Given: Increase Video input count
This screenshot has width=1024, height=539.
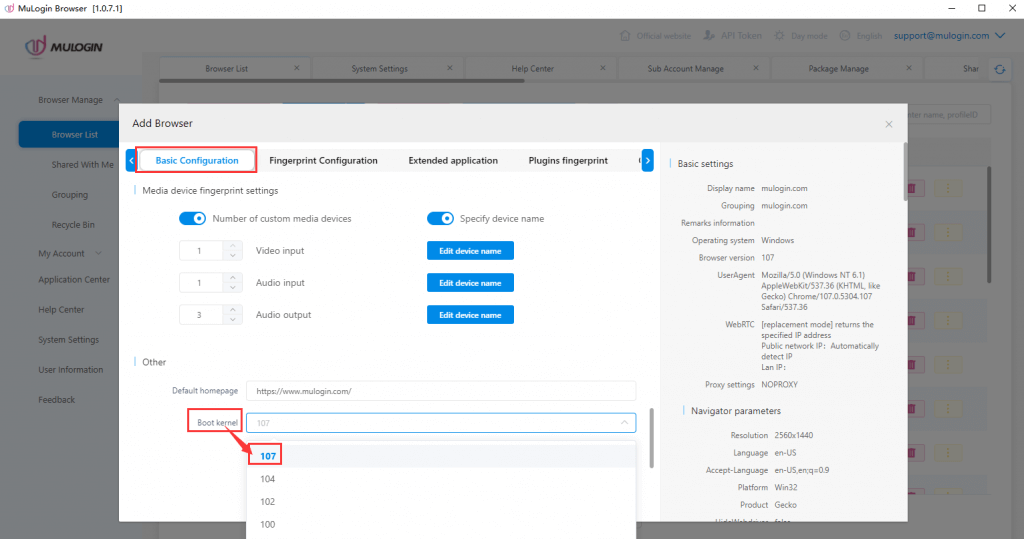Looking at the screenshot, I should pos(232,246).
